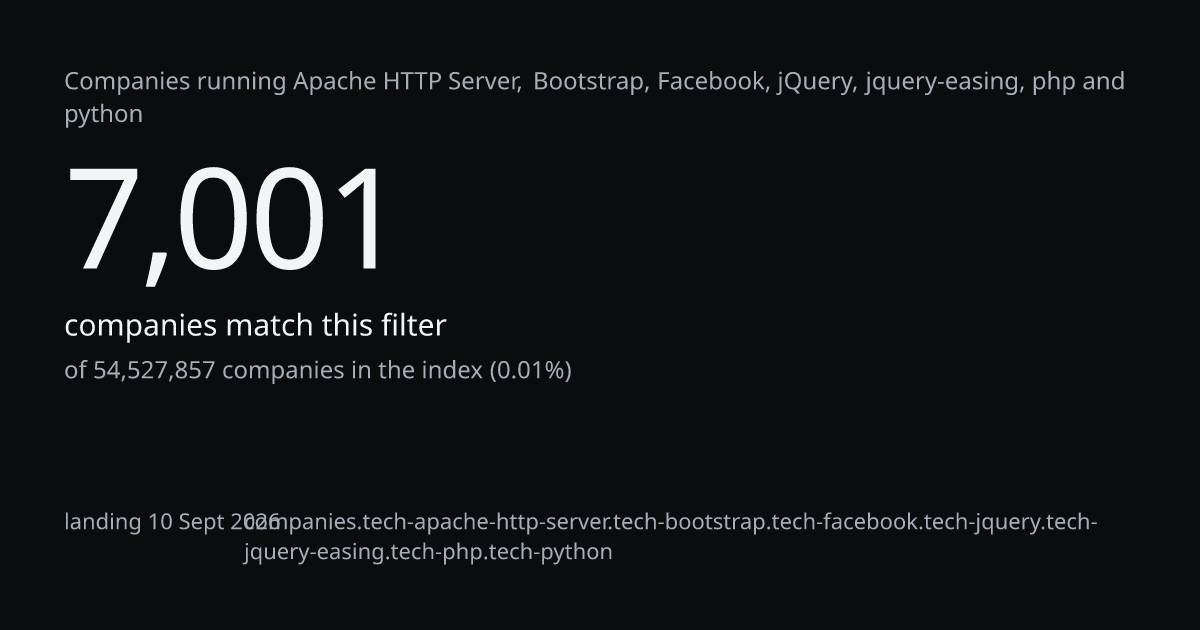This screenshot has width=1200, height=630.
Task: Click the 'landing 10 Sept' date label
Action: [145, 522]
